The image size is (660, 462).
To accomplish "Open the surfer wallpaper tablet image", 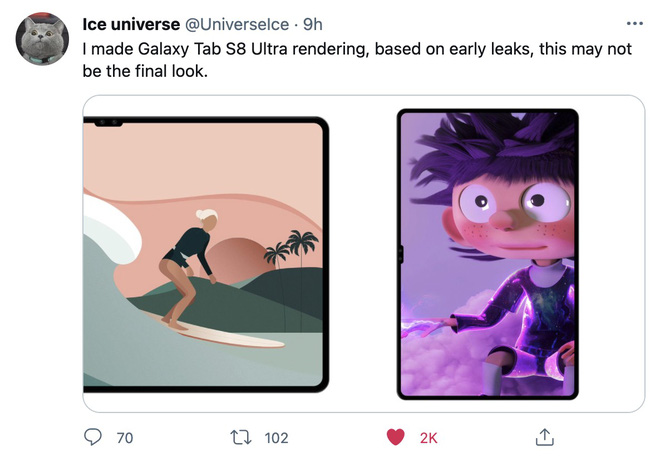I will (206, 254).
